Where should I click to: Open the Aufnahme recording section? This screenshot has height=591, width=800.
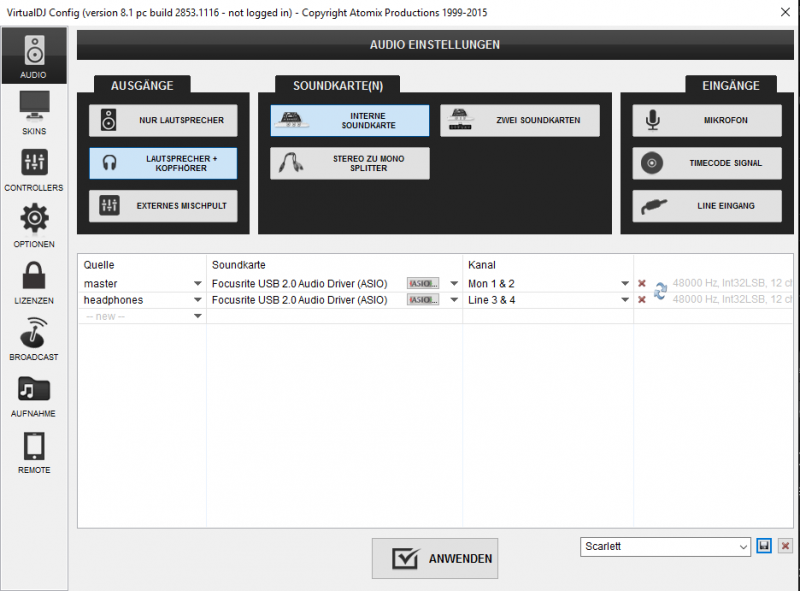34,396
